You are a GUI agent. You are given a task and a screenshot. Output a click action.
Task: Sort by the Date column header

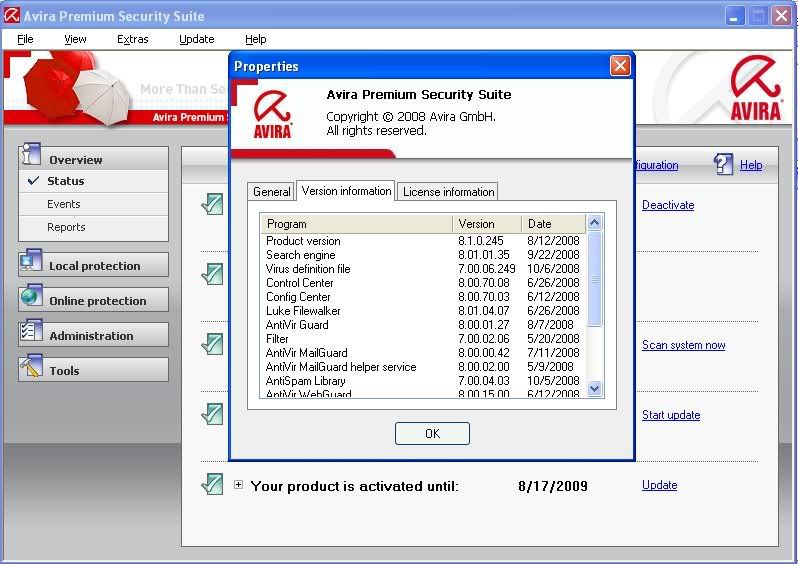point(554,224)
